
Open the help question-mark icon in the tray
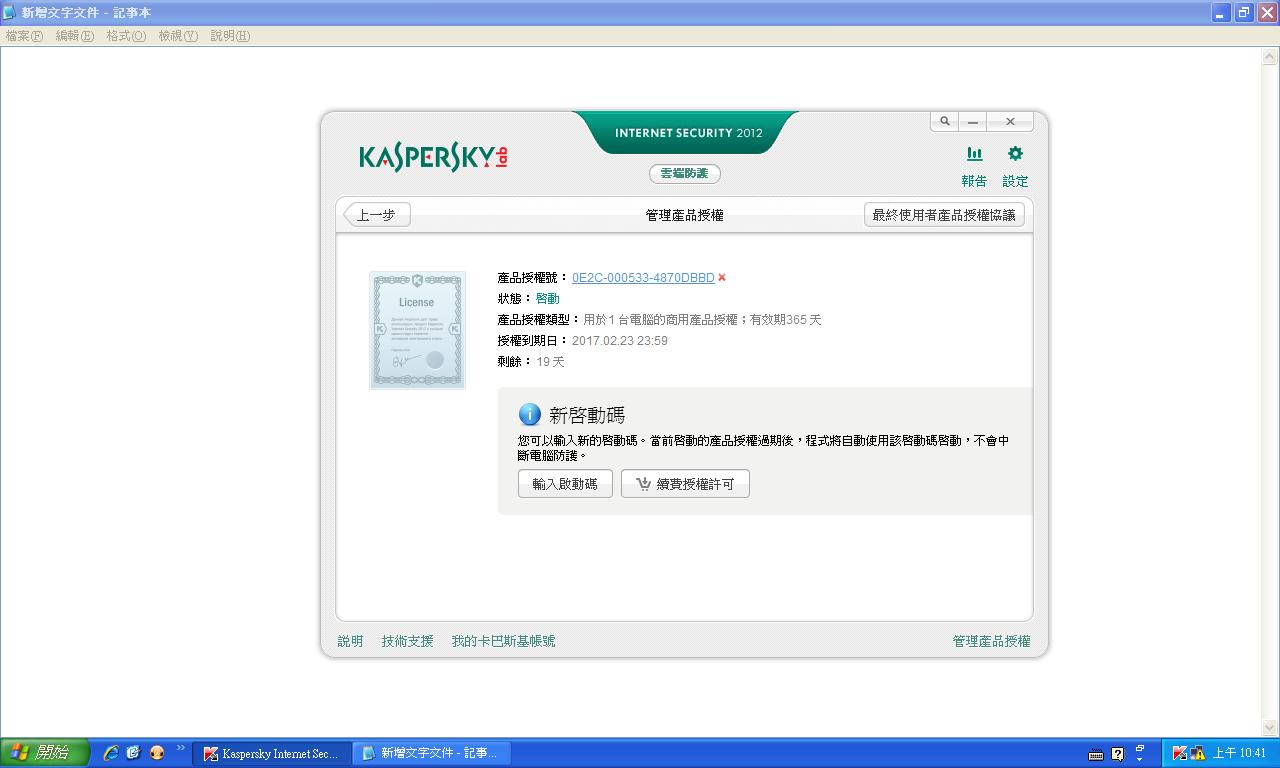pyautogui.click(x=1117, y=754)
